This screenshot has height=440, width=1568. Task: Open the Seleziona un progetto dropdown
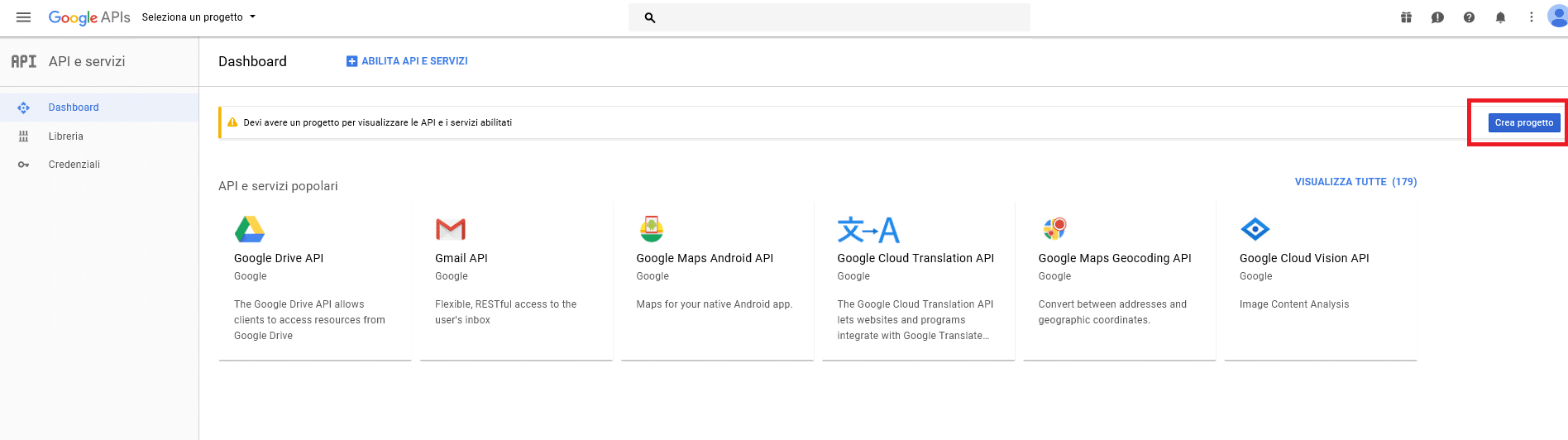[198, 17]
